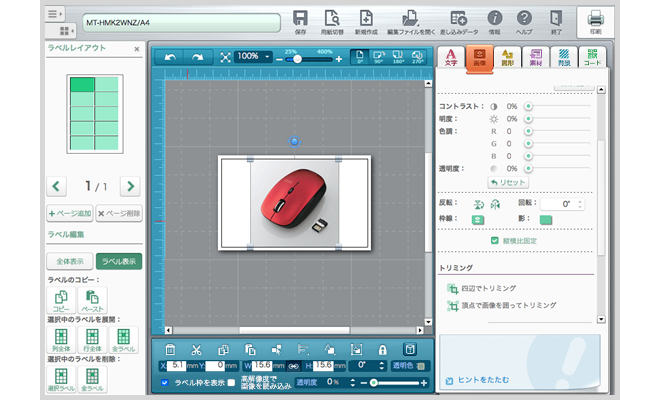Screen dimensions: 660x400
Task: Click コントラスト slider handle
Action: point(528,106)
